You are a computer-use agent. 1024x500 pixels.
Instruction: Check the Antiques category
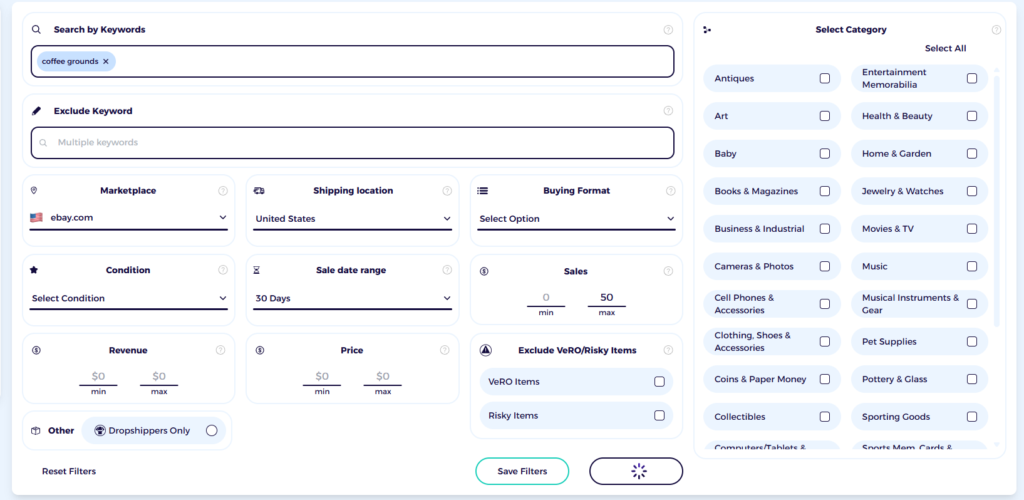point(825,78)
